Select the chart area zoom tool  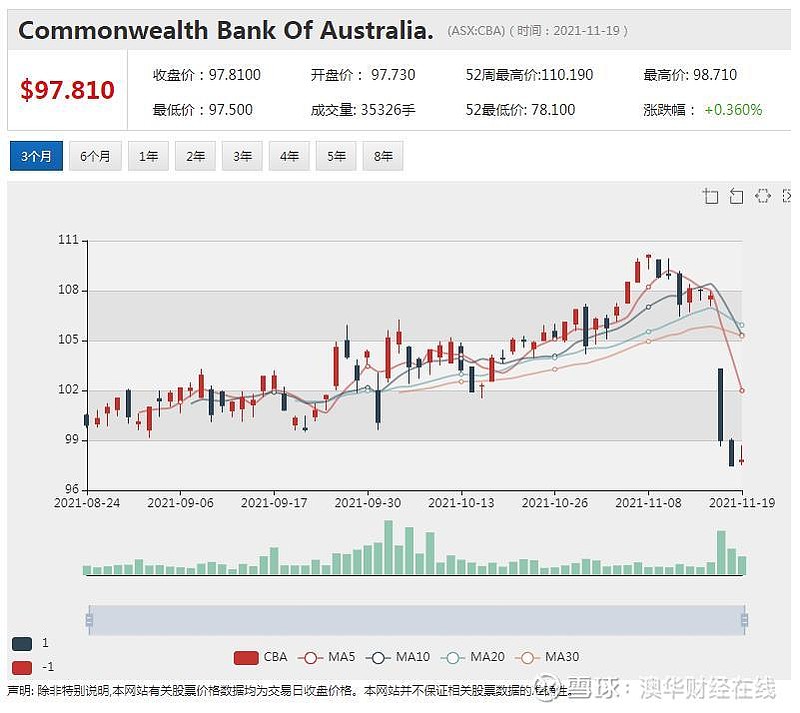pos(710,196)
